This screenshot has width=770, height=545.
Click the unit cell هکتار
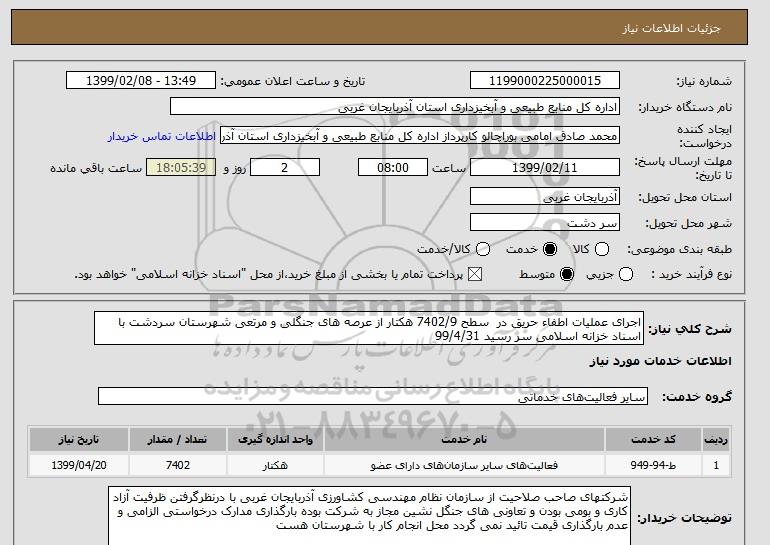point(275,465)
